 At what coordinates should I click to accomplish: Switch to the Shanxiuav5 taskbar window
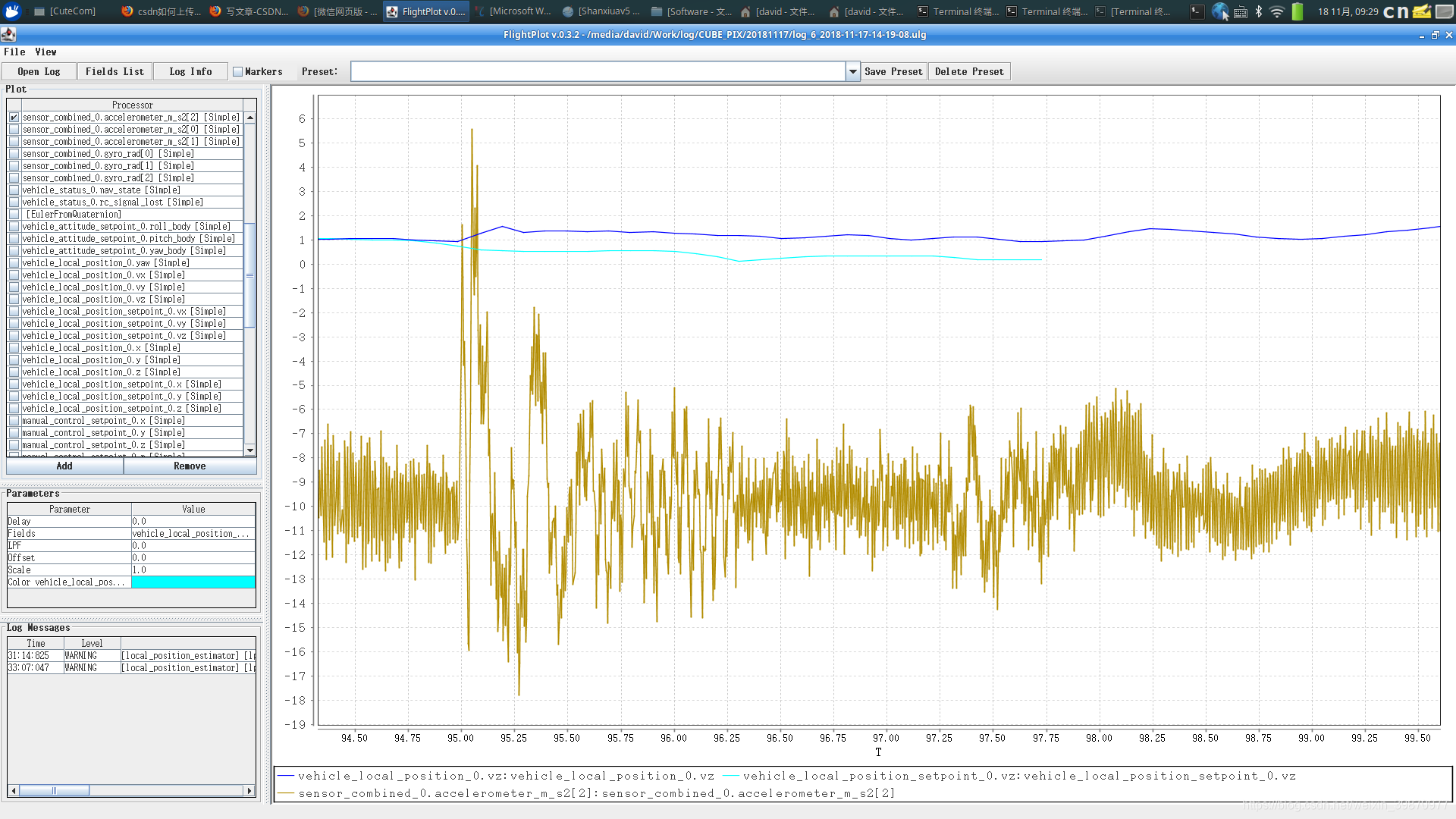602,11
